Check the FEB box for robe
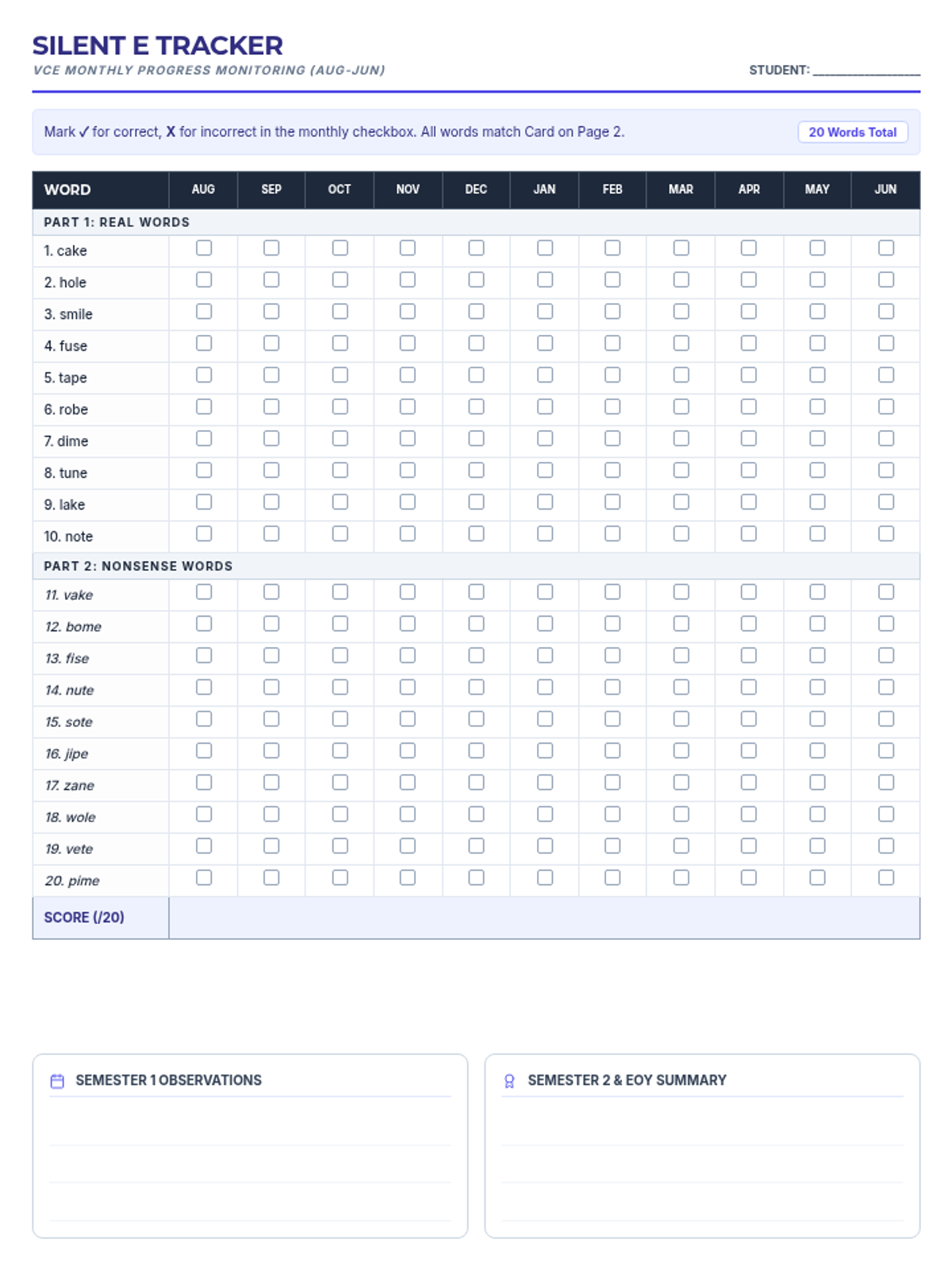Image resolution: width=952 pixels, height=1270 pixels. pyautogui.click(x=612, y=407)
